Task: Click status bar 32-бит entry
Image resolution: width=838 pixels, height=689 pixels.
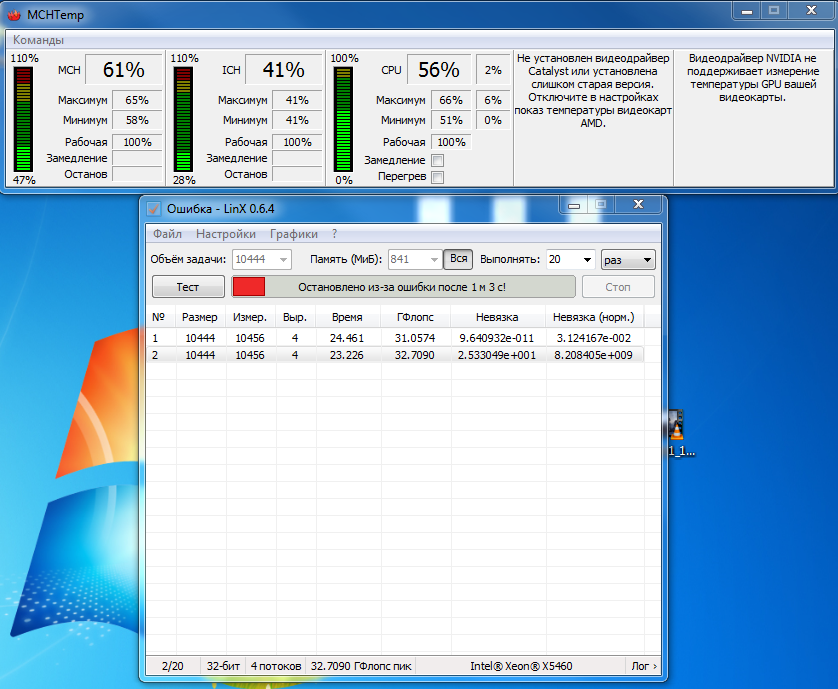Action: coord(223,666)
